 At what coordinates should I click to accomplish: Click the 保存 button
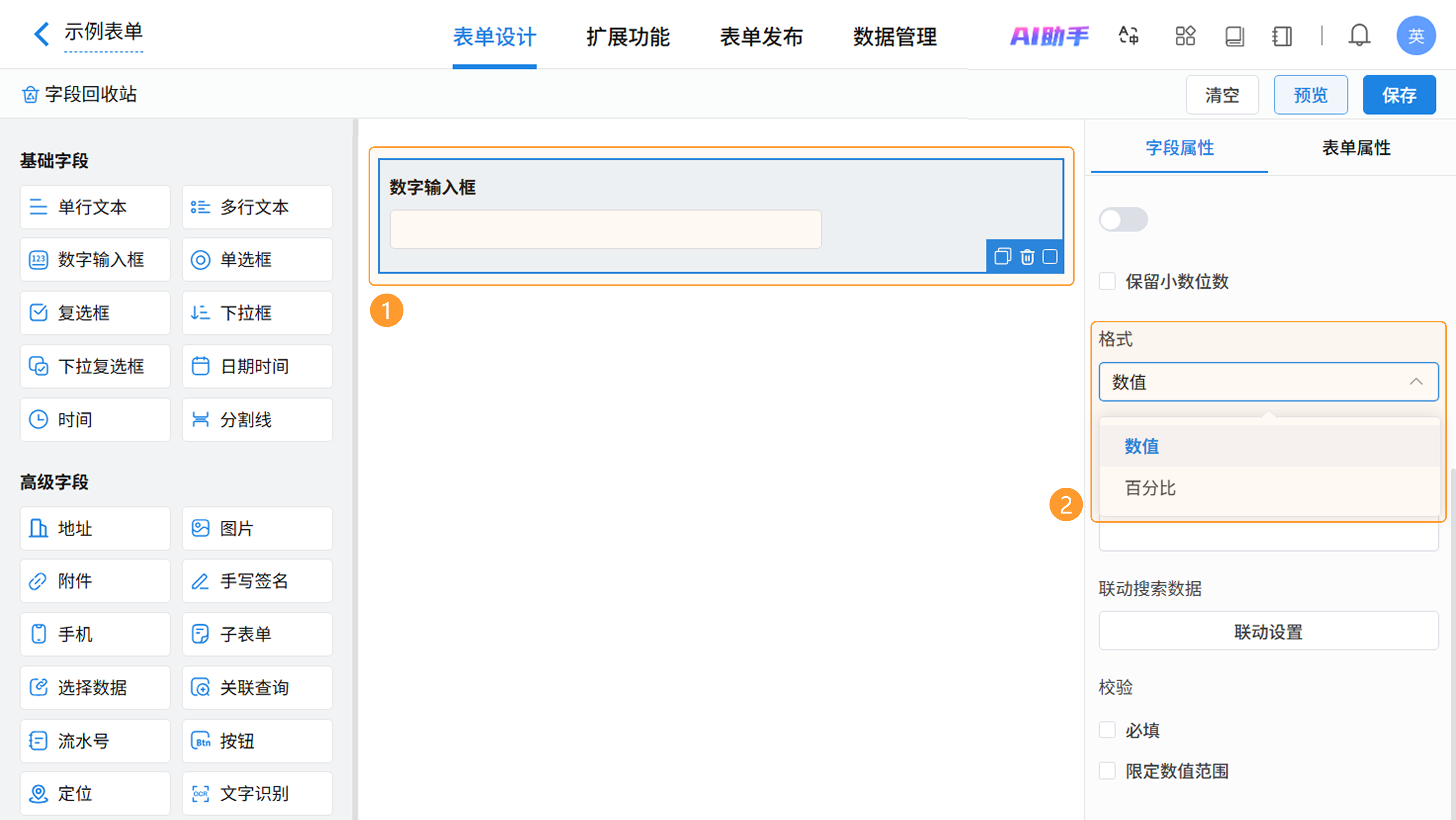[1398, 94]
